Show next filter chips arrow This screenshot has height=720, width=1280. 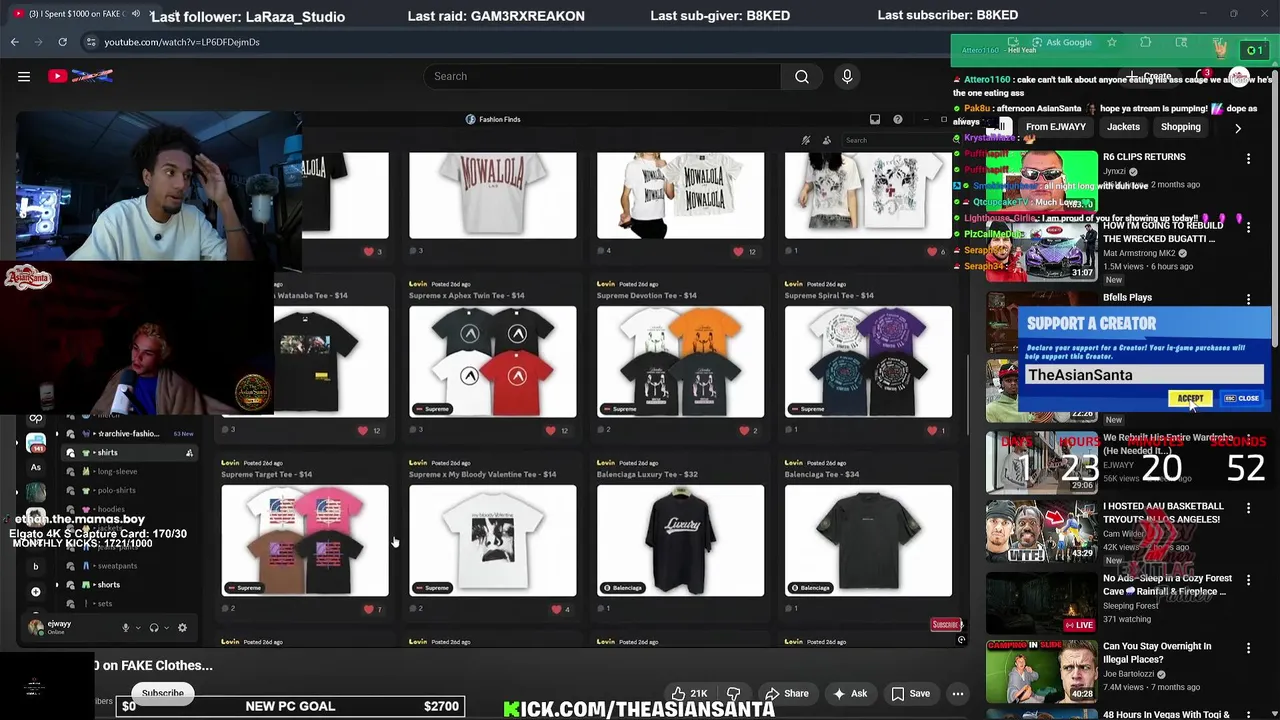pos(1237,128)
